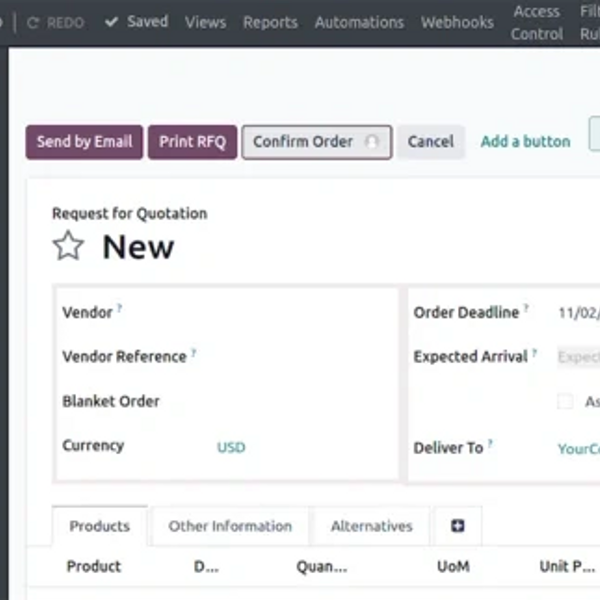The image size is (600, 600).
Task: Click the user icon on Confirm Order
Action: [372, 142]
